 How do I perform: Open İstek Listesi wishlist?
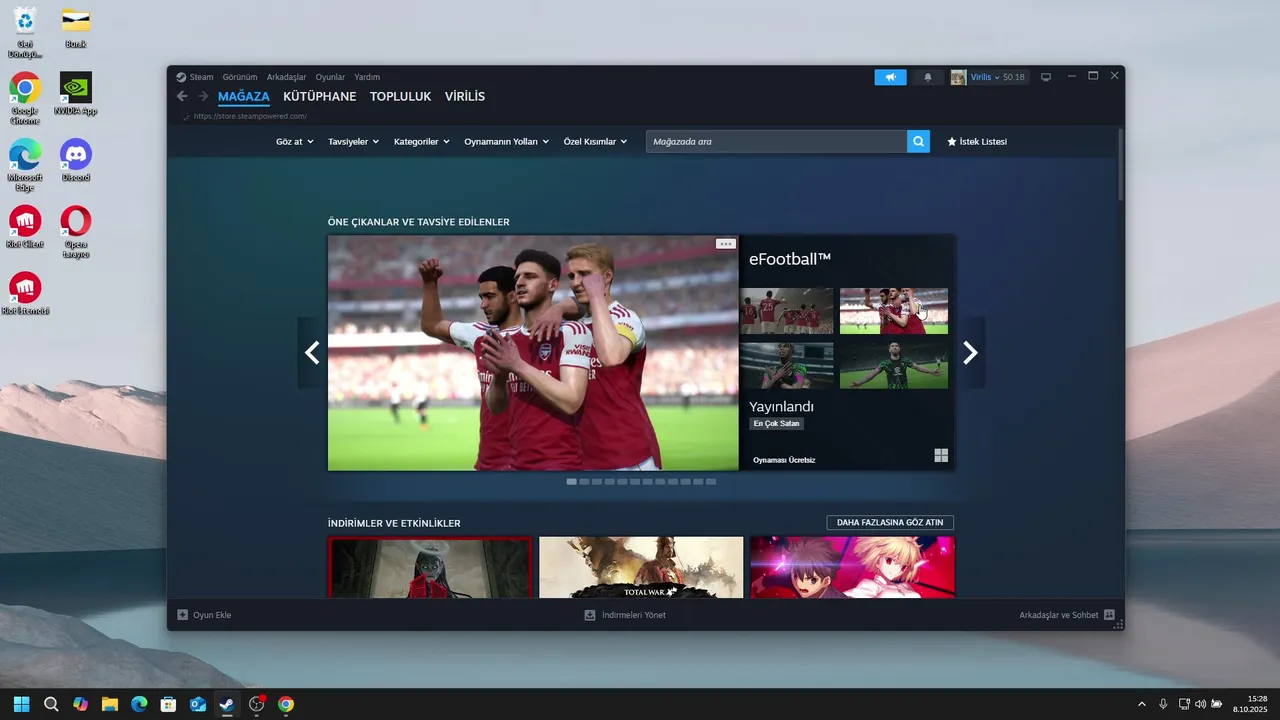click(x=977, y=142)
